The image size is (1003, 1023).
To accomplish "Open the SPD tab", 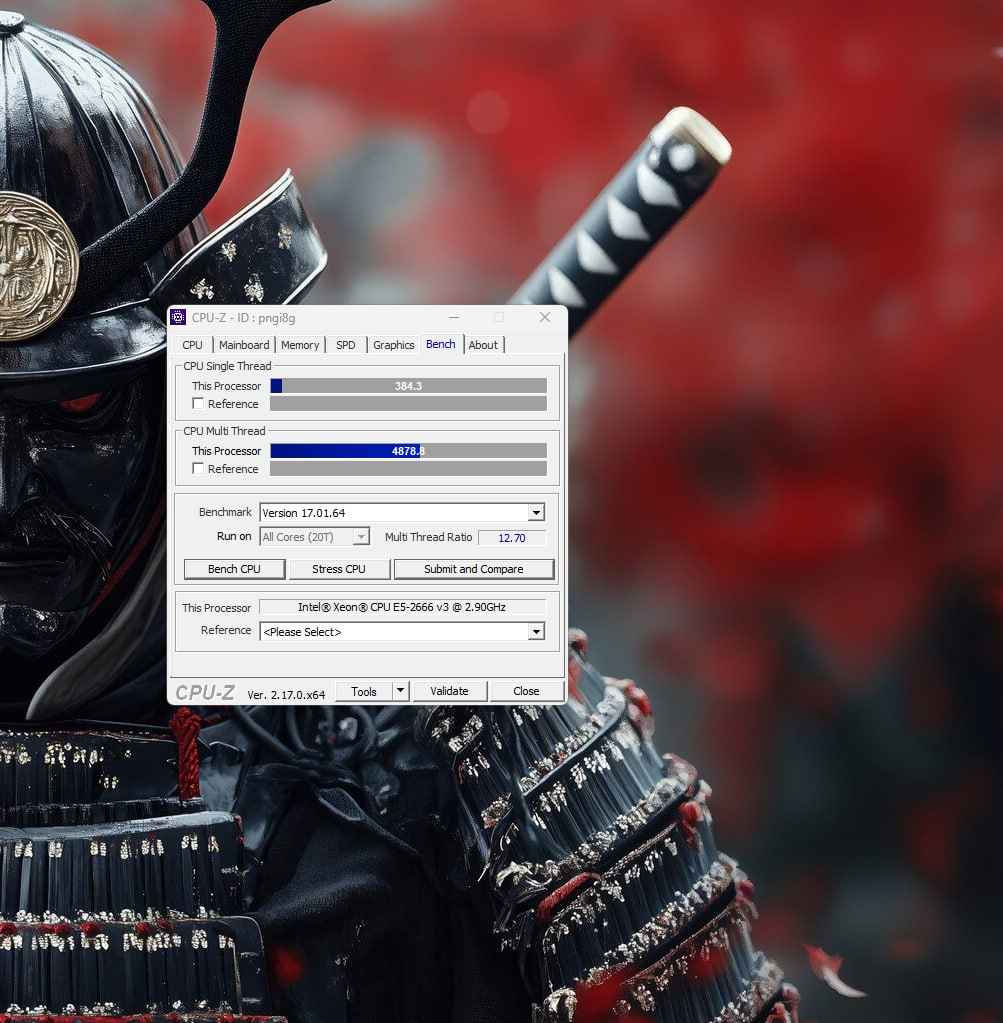I will click(345, 344).
